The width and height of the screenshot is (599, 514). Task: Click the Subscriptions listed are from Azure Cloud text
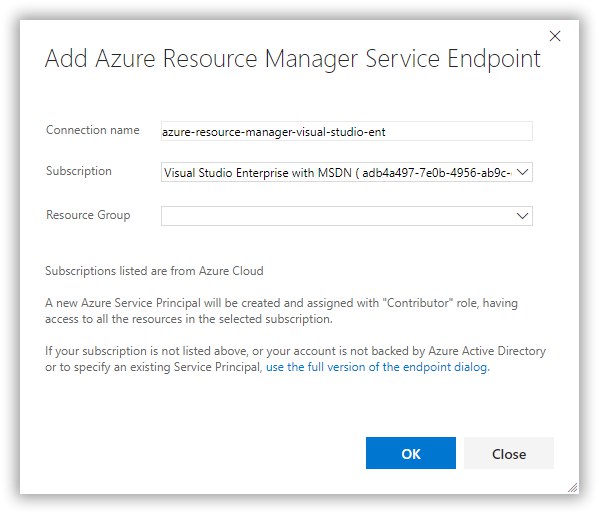[x=154, y=271]
